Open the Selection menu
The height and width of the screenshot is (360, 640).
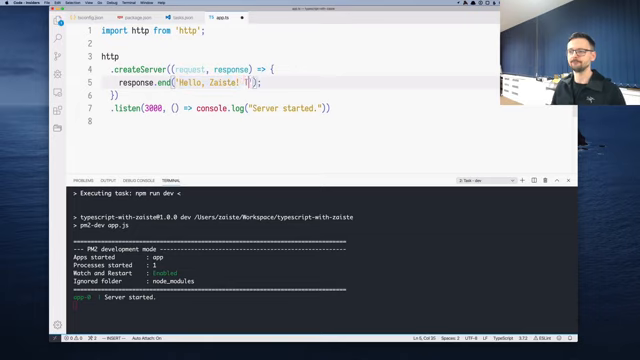tap(73, 2)
